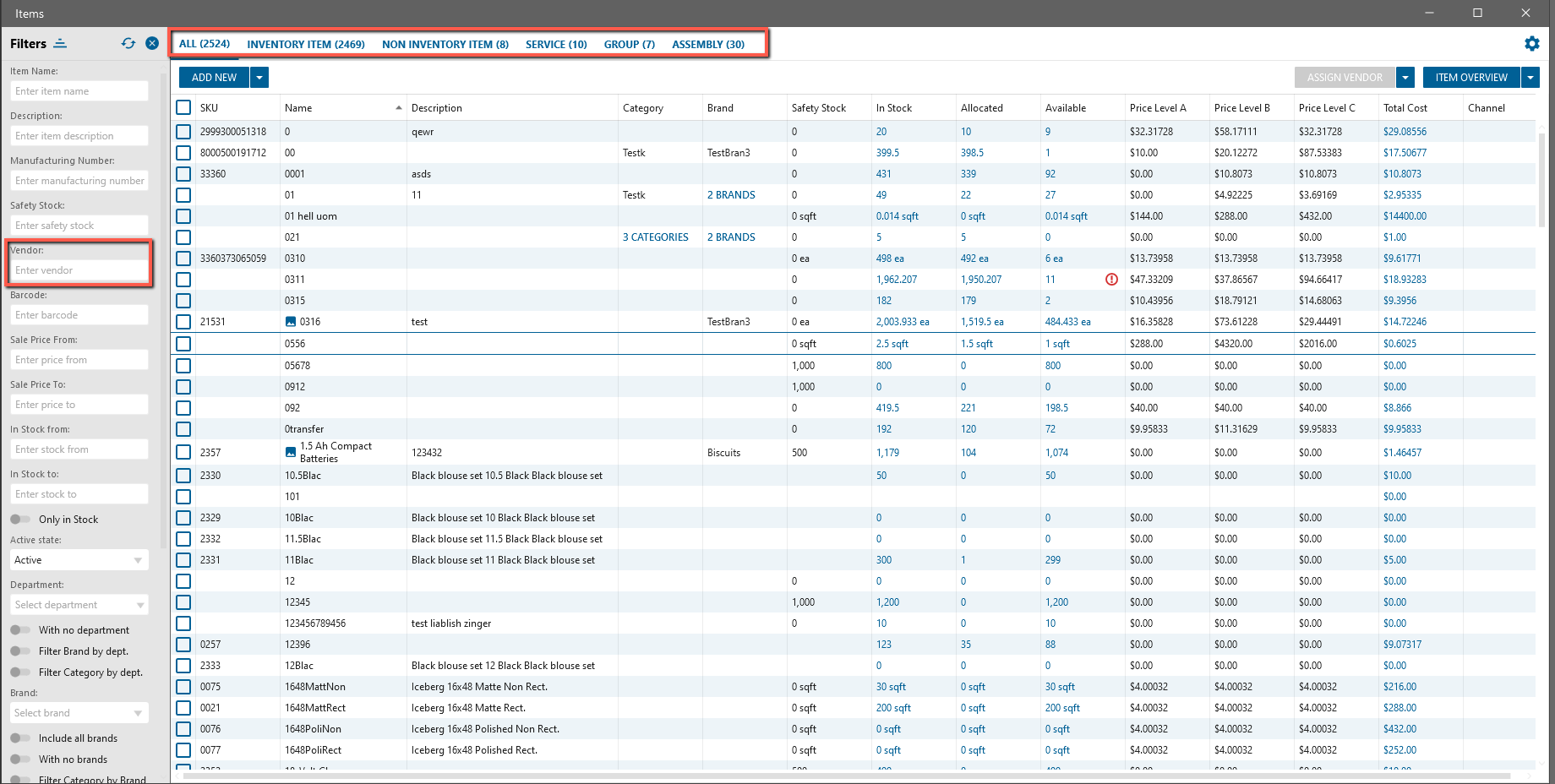Screen dimensions: 1555x784
Task: Enable the With no department switch
Action: (20, 630)
